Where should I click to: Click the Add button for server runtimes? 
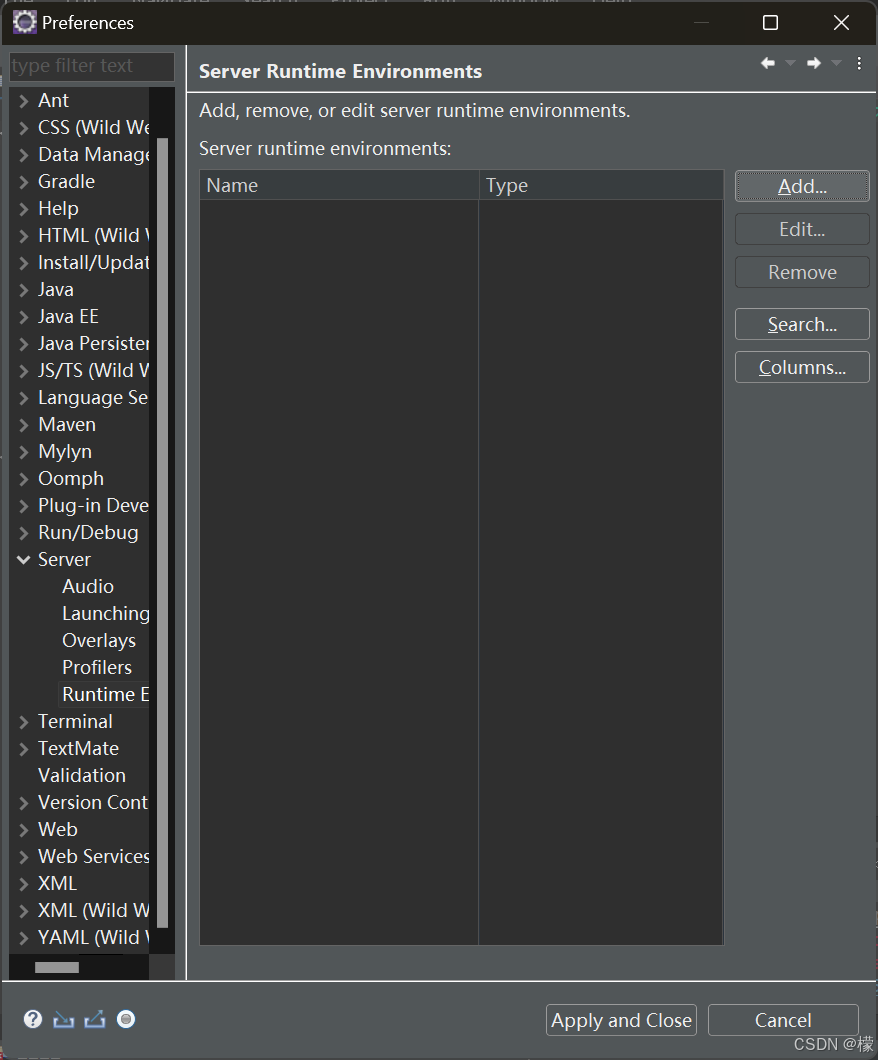801,186
